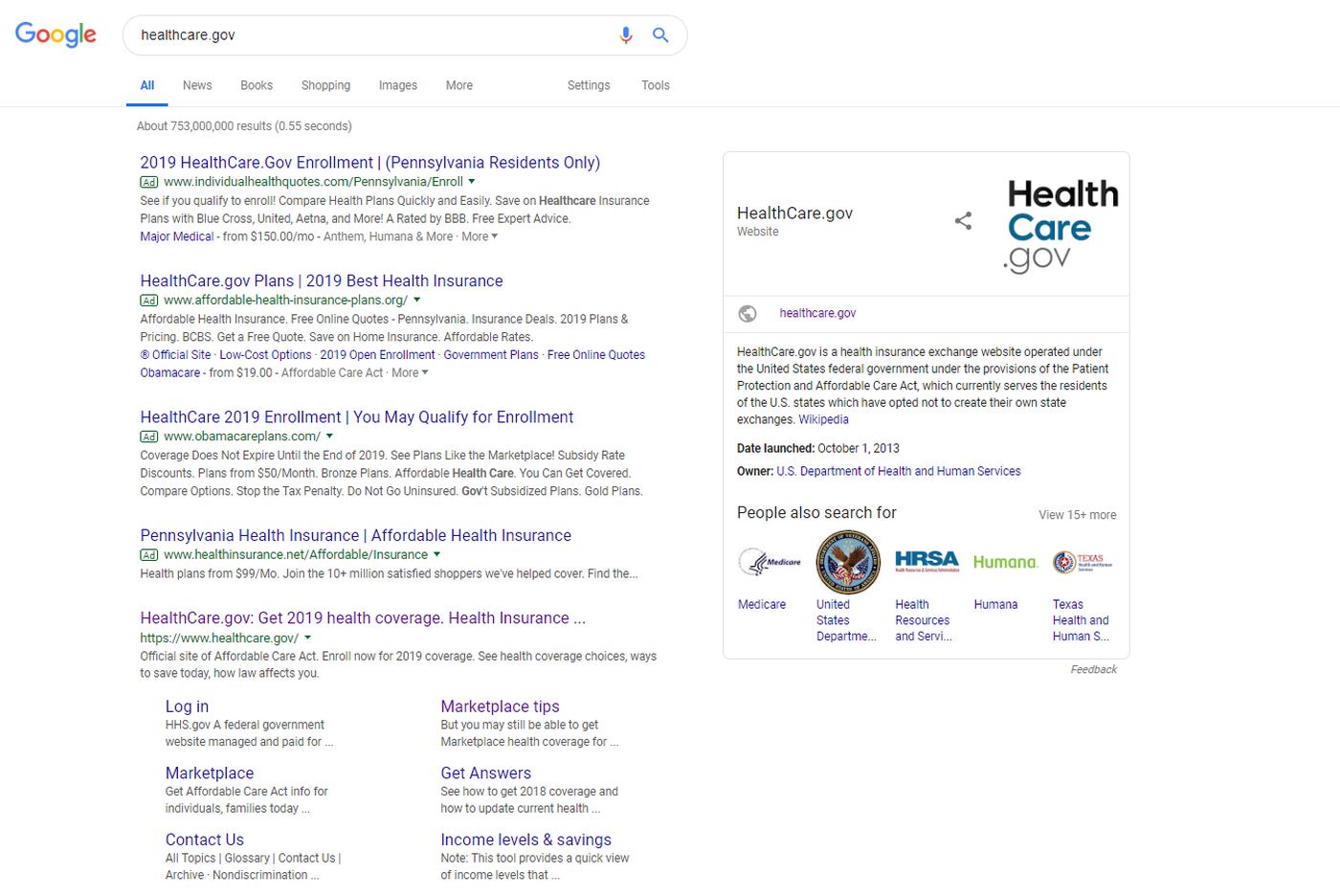Expand the More sitelinks under Obamacare ad

[x=410, y=372]
